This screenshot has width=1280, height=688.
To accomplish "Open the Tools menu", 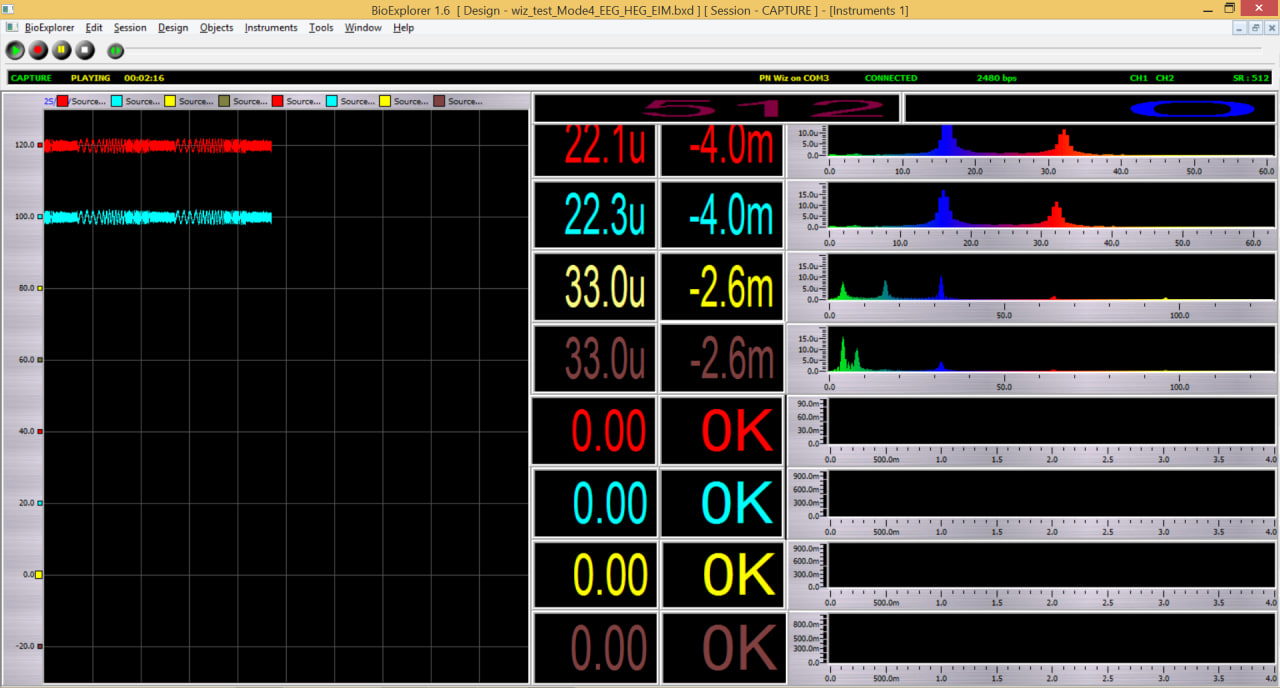I will (321, 28).
